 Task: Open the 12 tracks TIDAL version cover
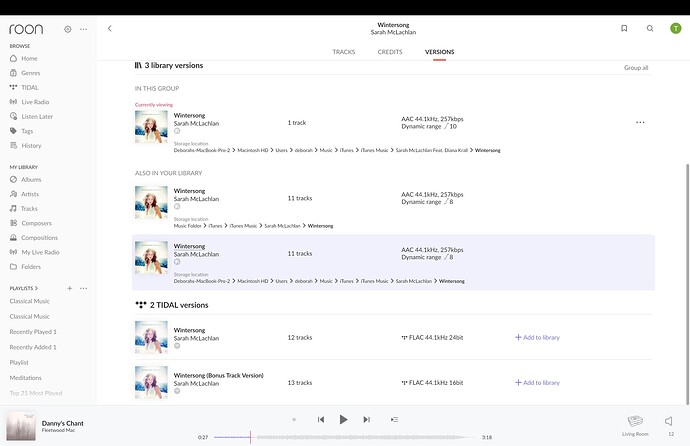coord(151,337)
